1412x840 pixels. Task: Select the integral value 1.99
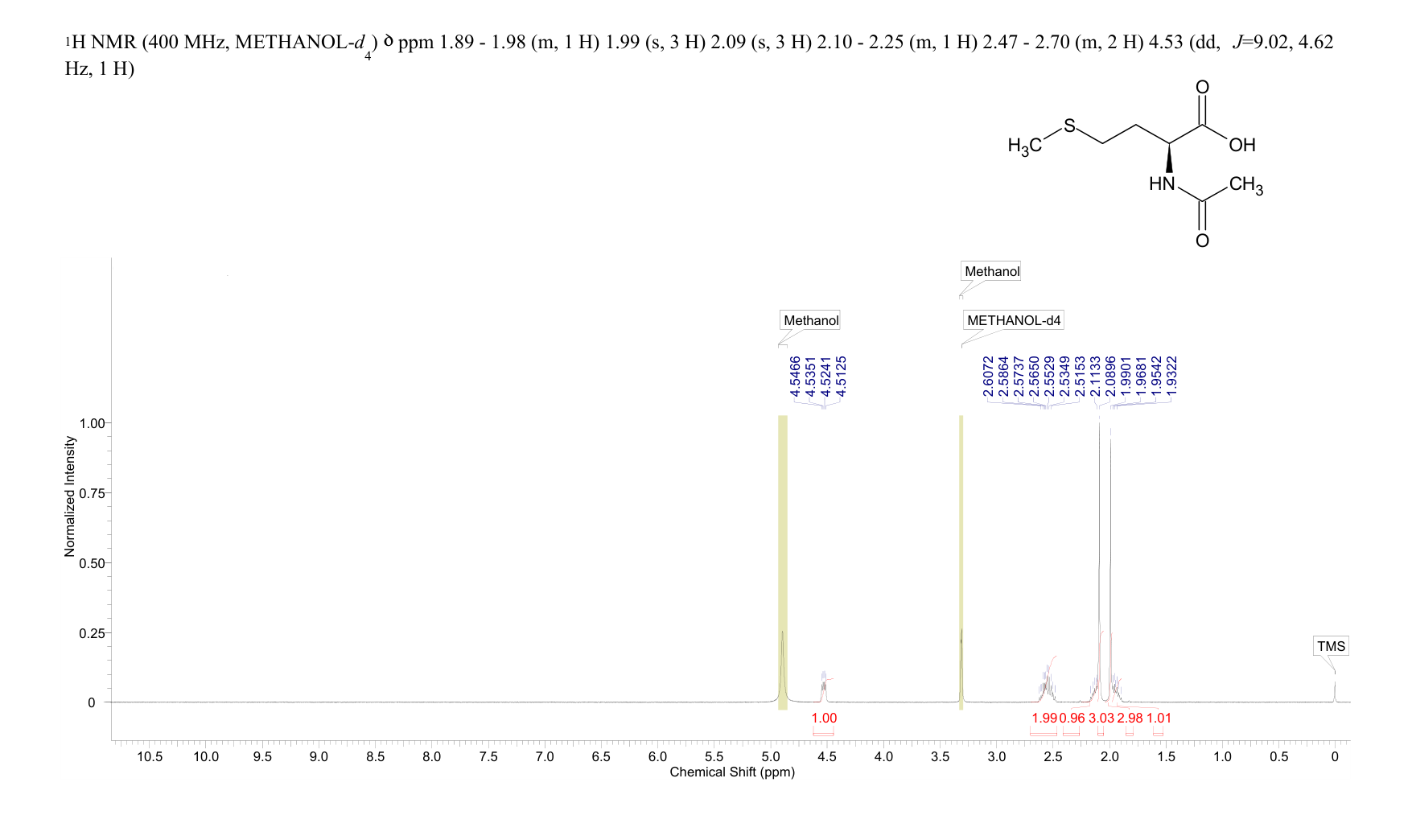tap(1044, 718)
